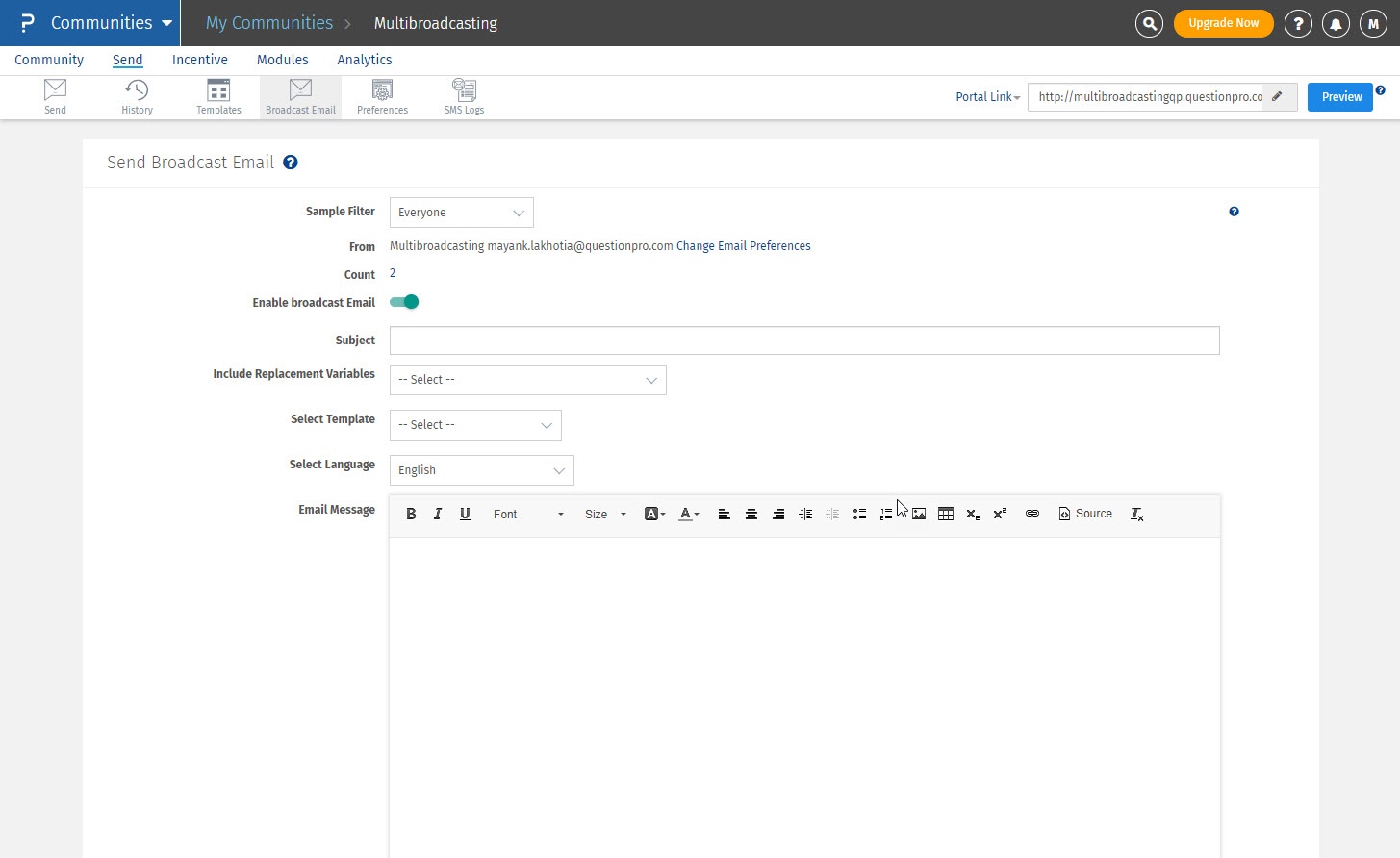Screen dimensions: 1400x858
Task: Edit portal link with pencil icon
Action: (x=1278, y=96)
